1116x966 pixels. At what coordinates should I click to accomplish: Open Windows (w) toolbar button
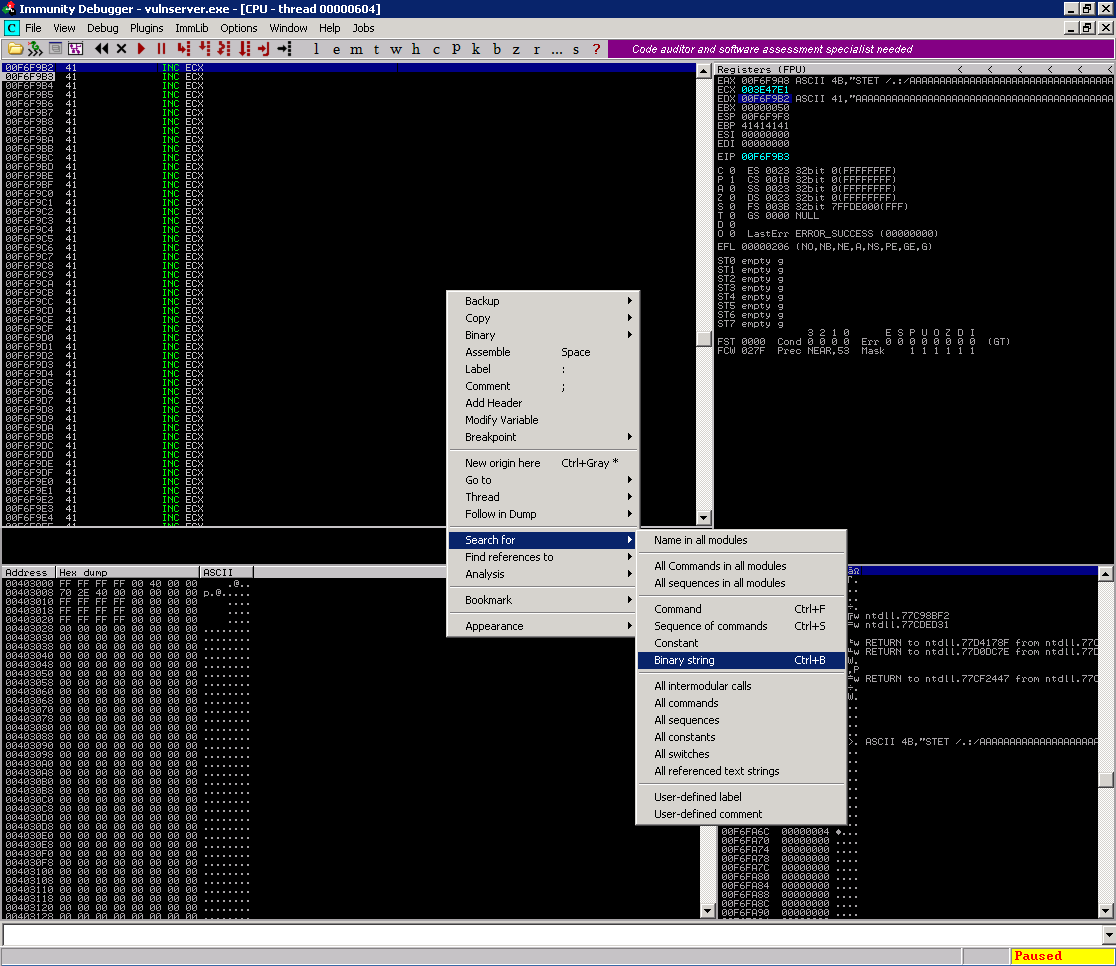pyautogui.click(x=396, y=49)
